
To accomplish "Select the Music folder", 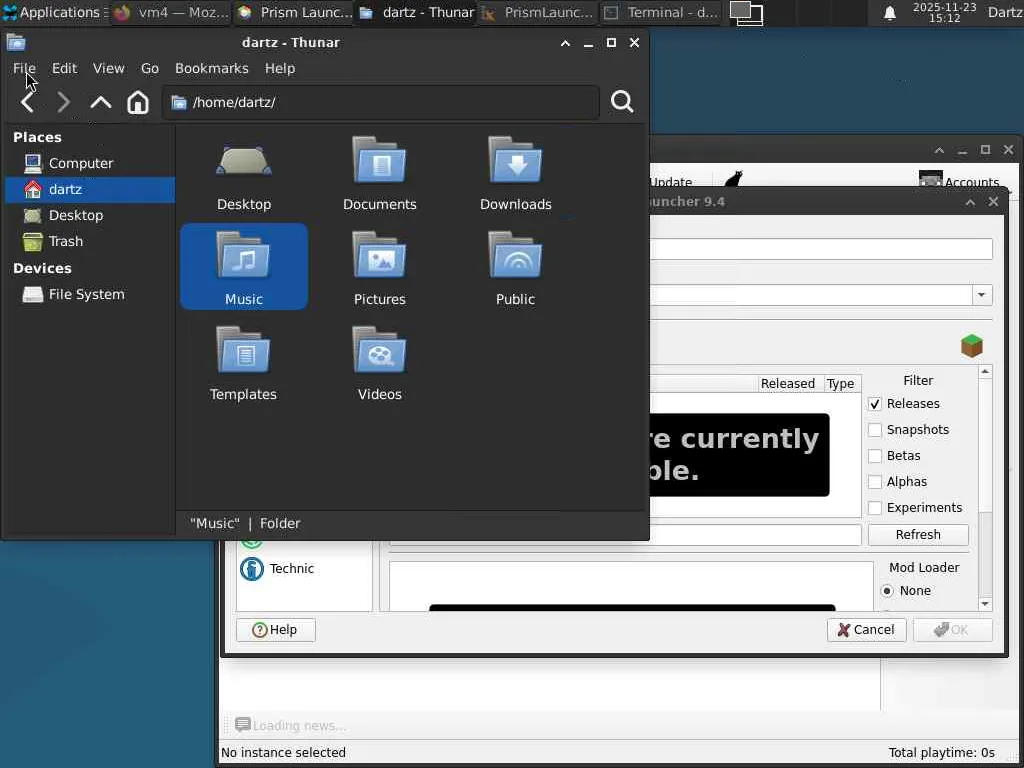I will [244, 266].
